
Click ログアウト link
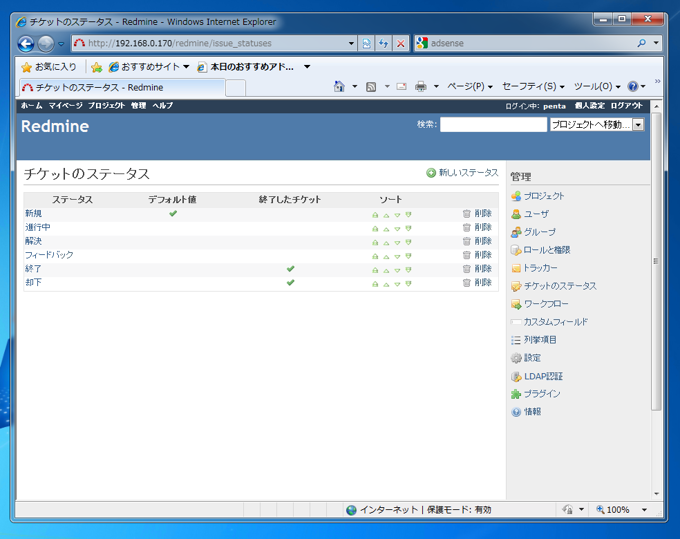pos(627,106)
